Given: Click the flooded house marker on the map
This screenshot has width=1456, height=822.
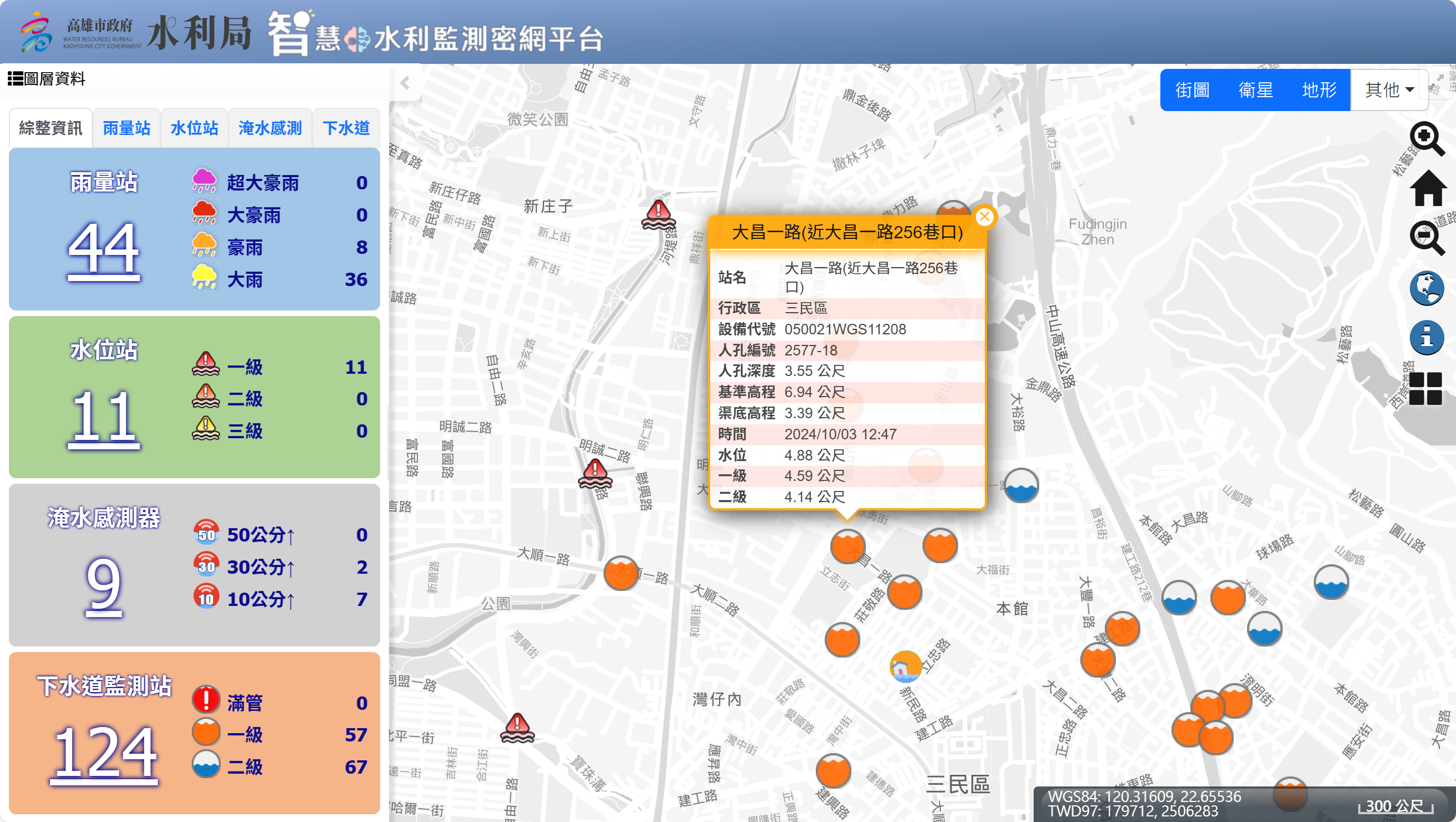Looking at the screenshot, I should tap(905, 666).
